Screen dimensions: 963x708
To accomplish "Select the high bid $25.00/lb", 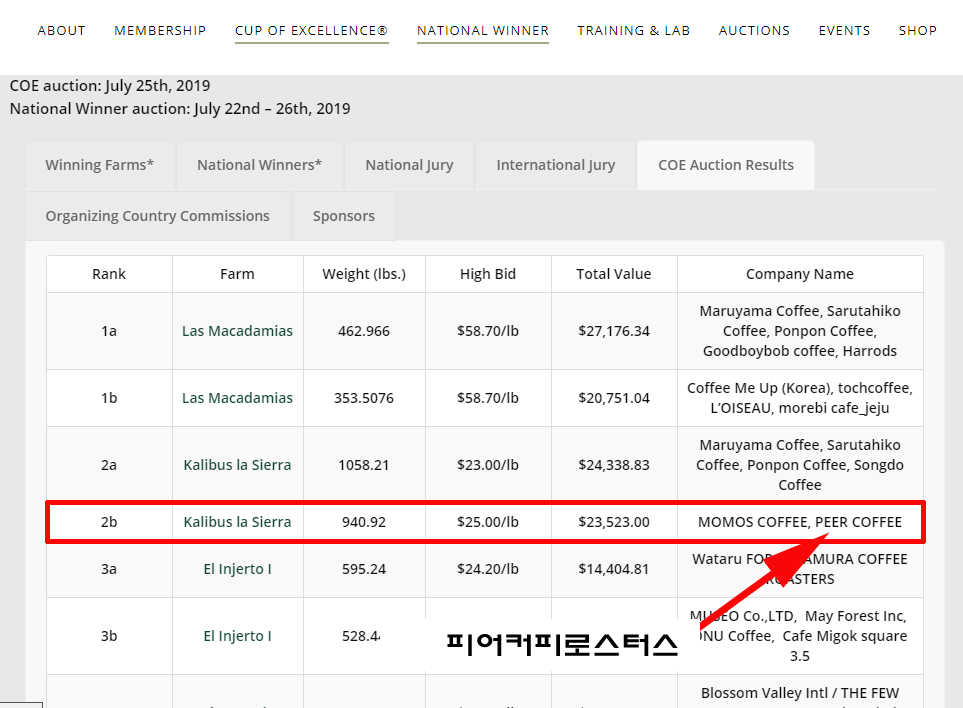I will click(488, 522).
